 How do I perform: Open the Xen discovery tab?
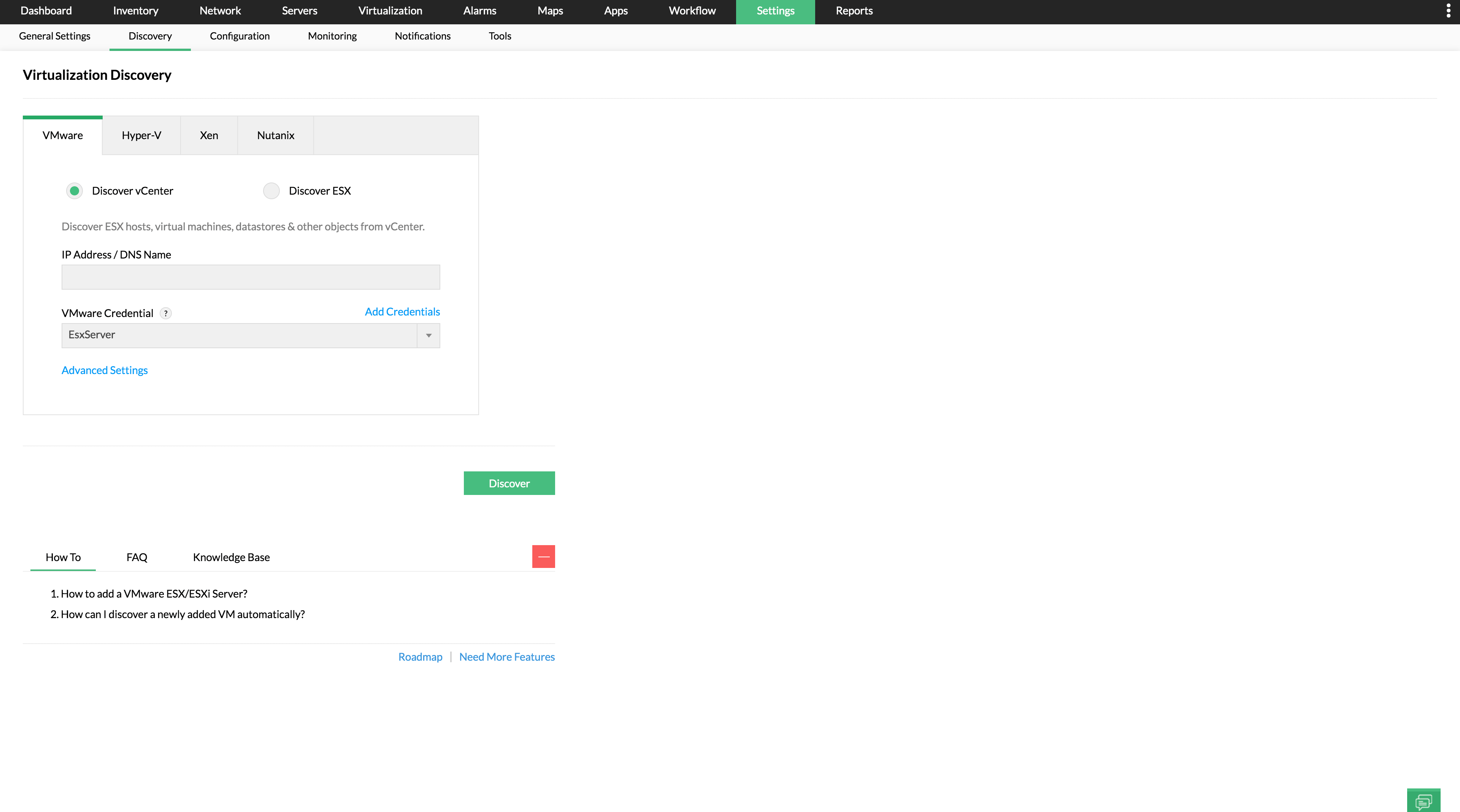[x=209, y=135]
